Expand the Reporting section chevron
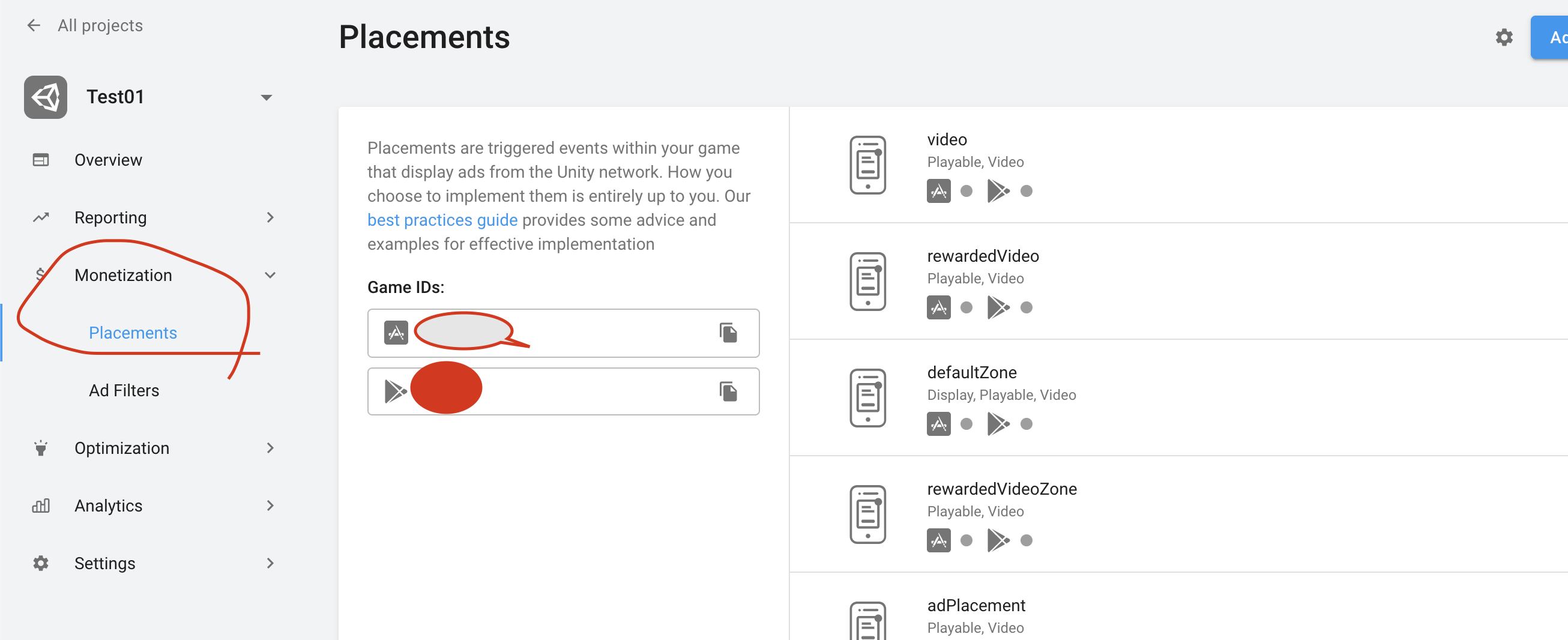The height and width of the screenshot is (640, 1568). (270, 217)
